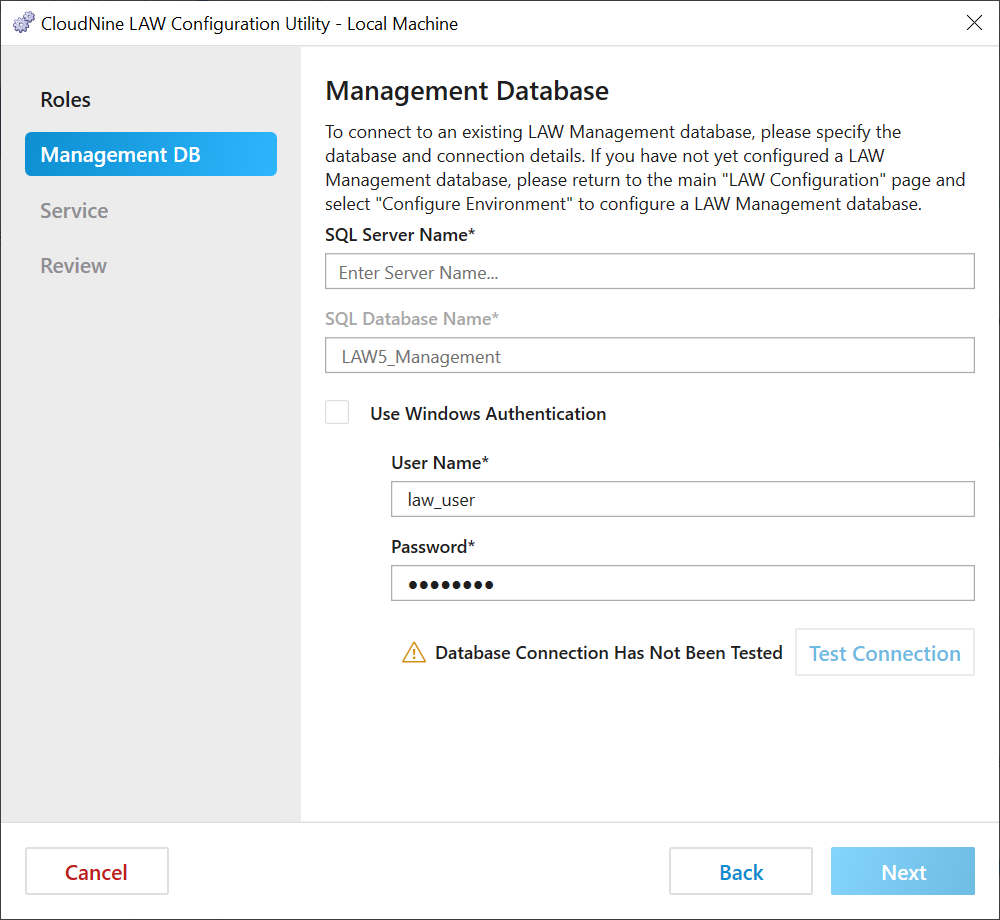The height and width of the screenshot is (920, 1000).
Task: Select the Management DB sidebar step
Action: point(151,154)
